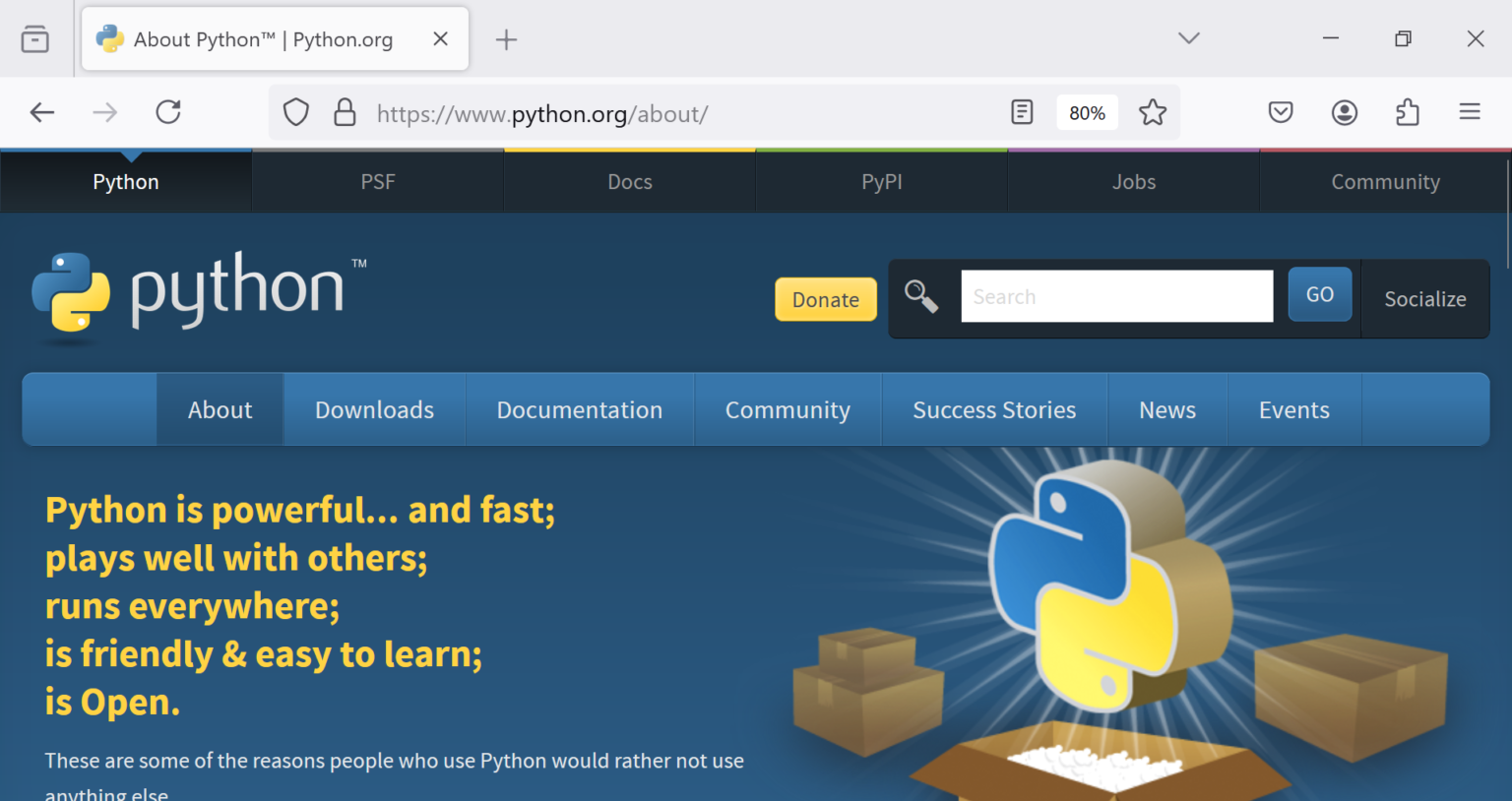Select the Jobs menu item

point(1133,181)
